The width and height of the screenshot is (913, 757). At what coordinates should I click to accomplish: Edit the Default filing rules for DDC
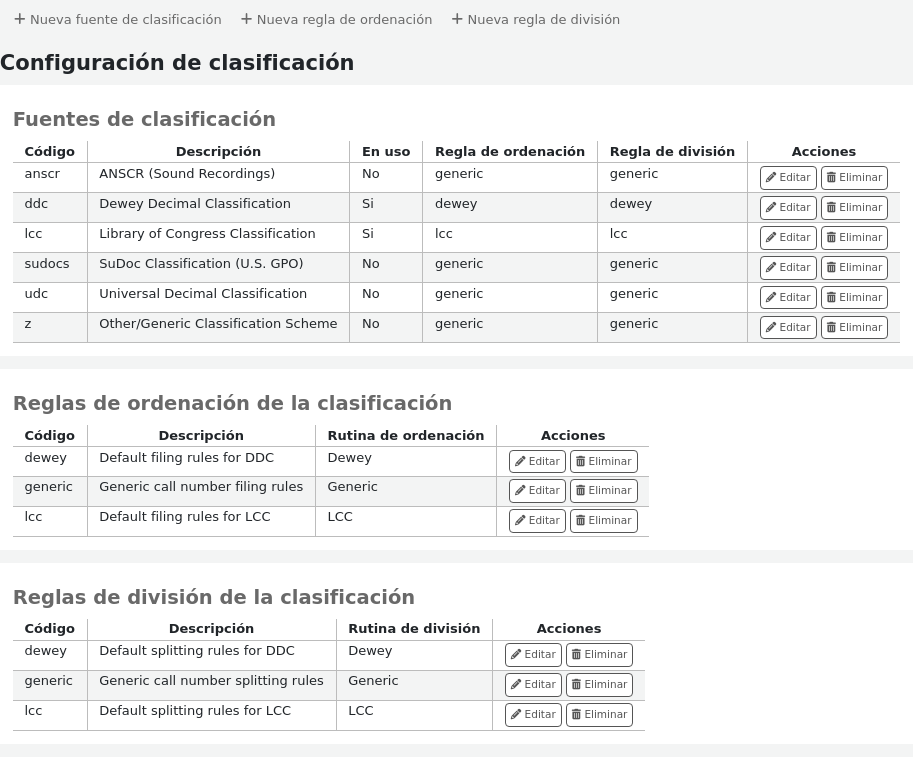537,461
